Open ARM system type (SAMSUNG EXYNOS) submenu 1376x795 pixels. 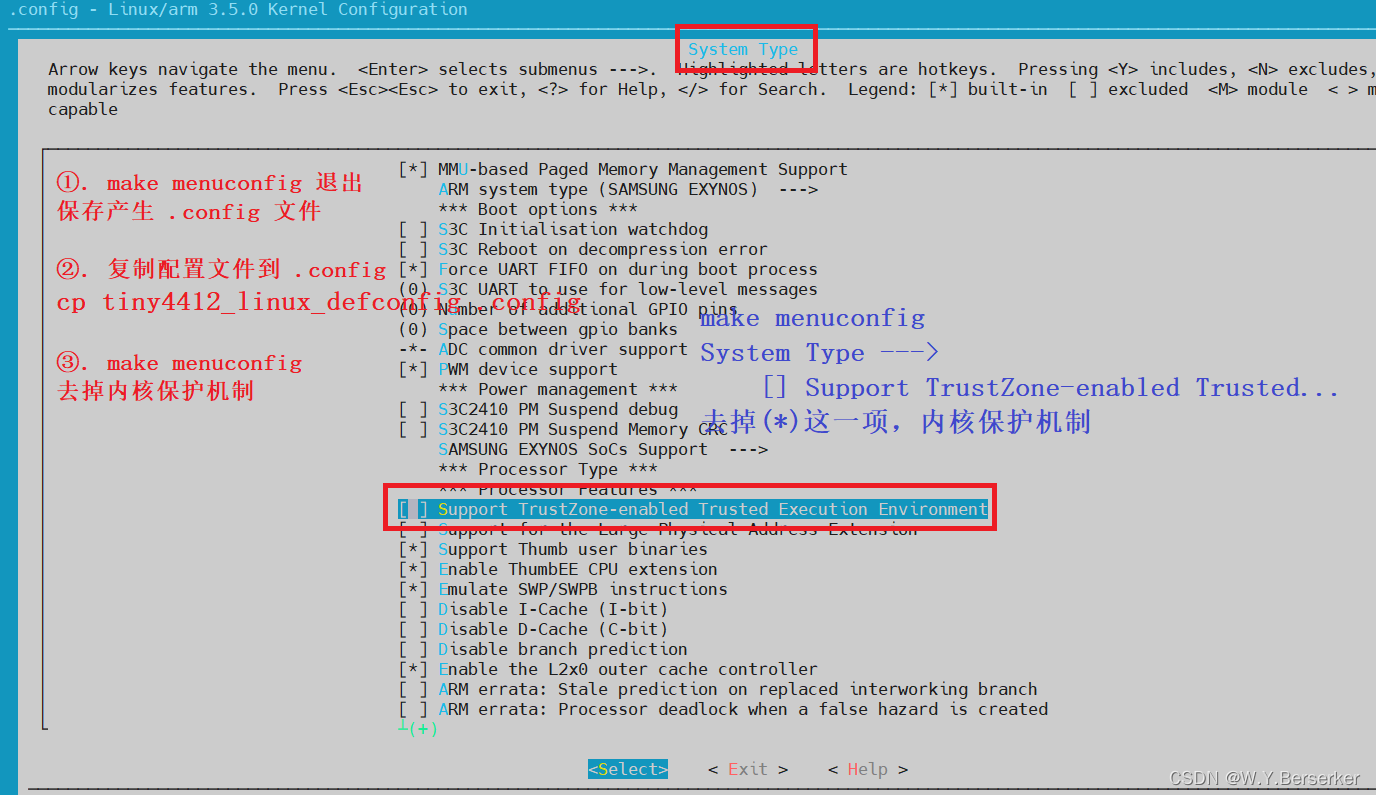click(x=628, y=189)
